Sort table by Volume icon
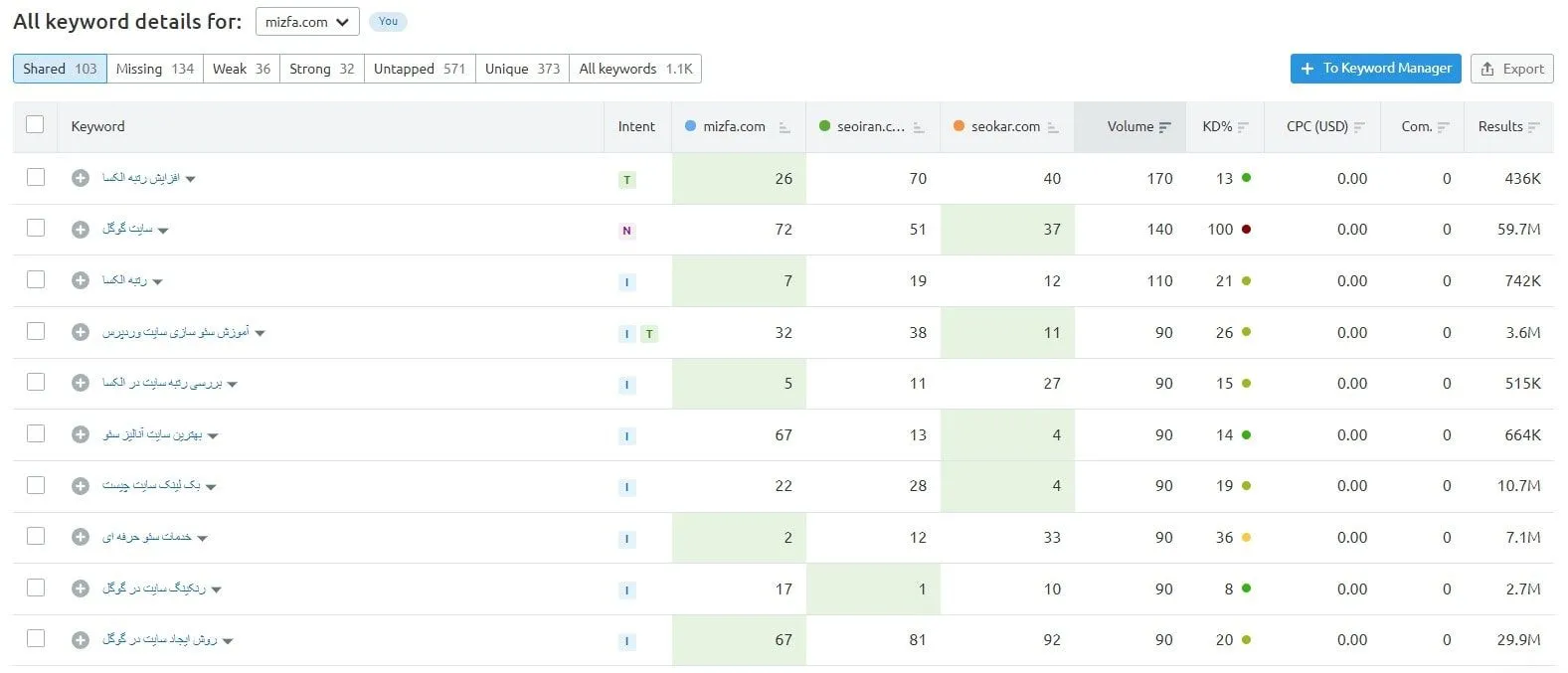This screenshot has width=1568, height=673. pyautogui.click(x=1165, y=127)
